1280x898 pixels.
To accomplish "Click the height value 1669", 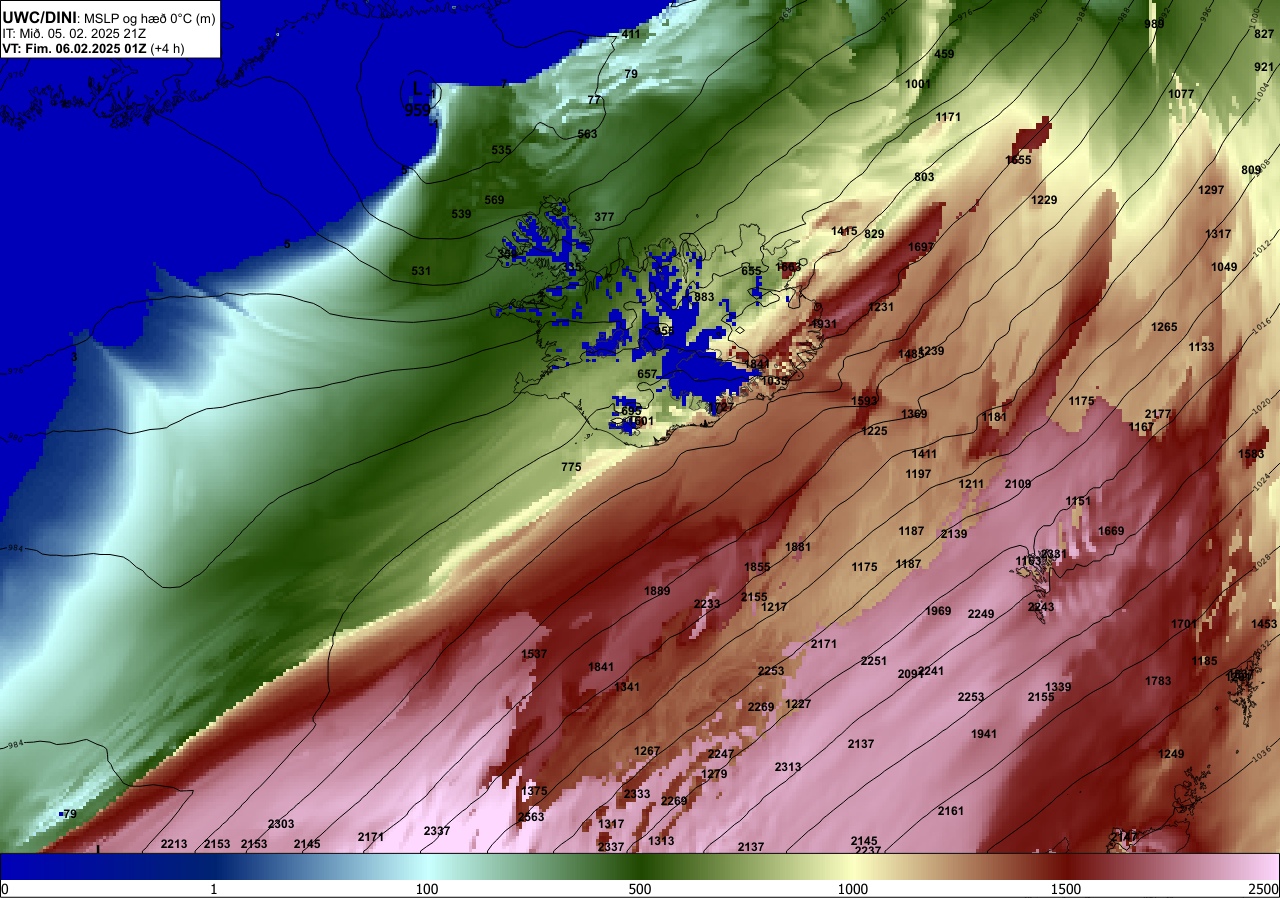I will (x=1111, y=531).
